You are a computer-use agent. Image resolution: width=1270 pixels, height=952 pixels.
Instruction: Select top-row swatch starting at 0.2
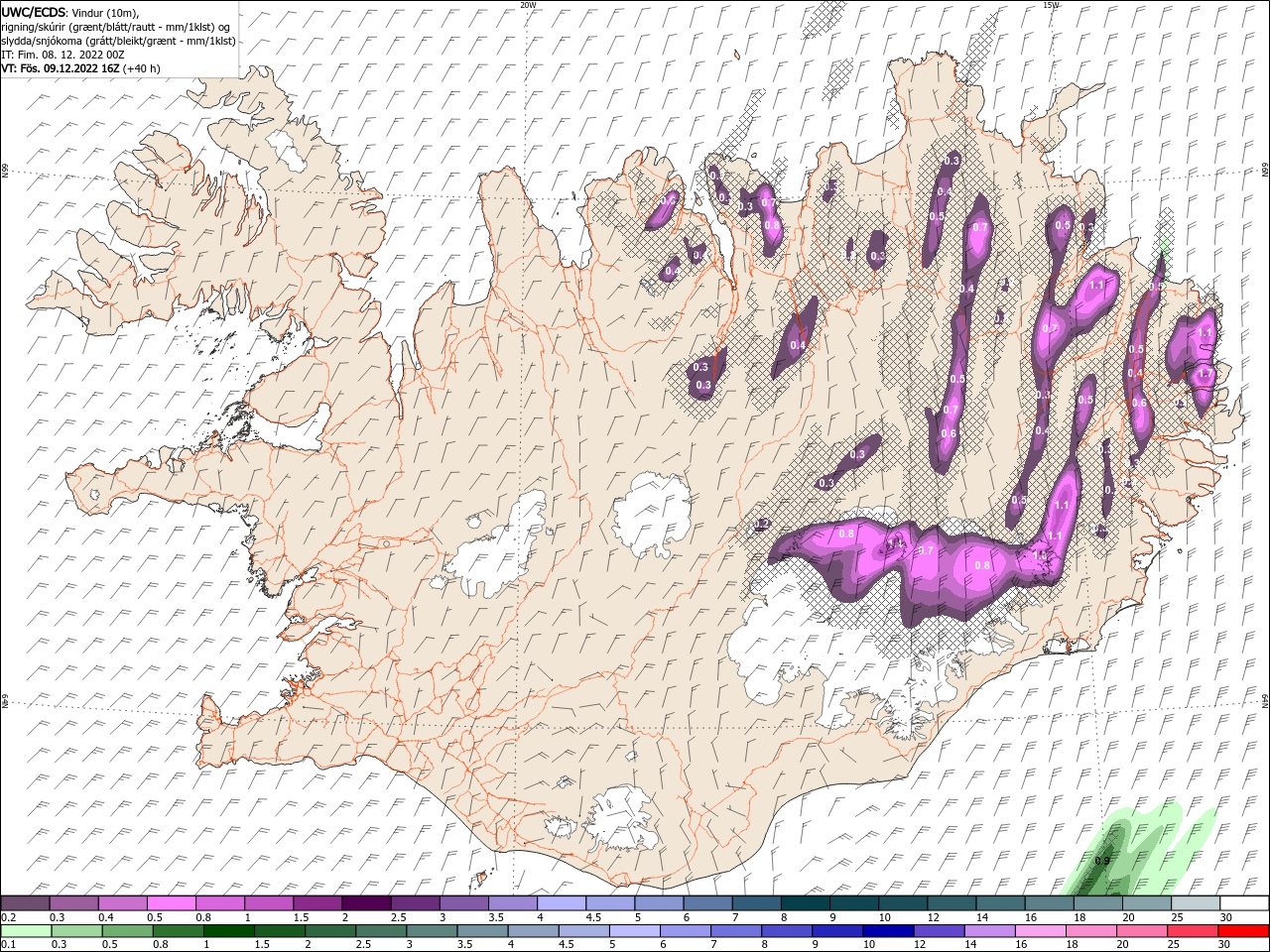(x=25, y=903)
